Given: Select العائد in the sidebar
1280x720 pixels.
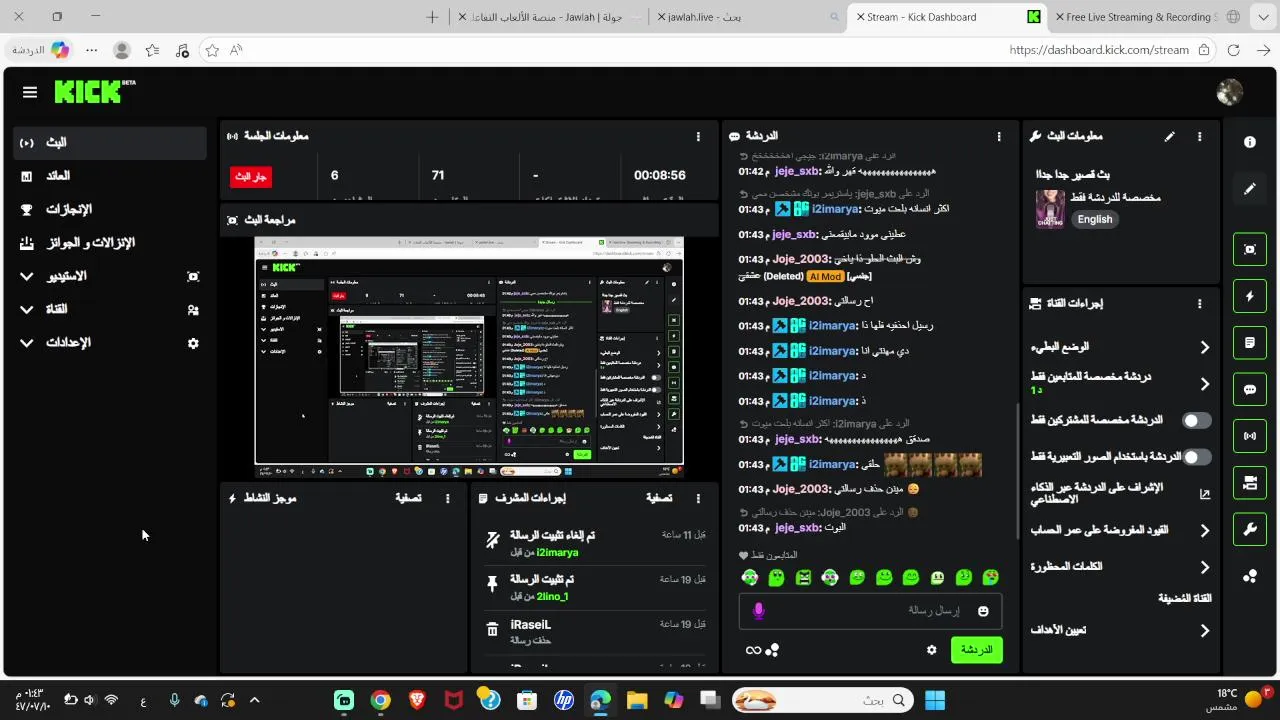Looking at the screenshot, I should click(110, 176).
